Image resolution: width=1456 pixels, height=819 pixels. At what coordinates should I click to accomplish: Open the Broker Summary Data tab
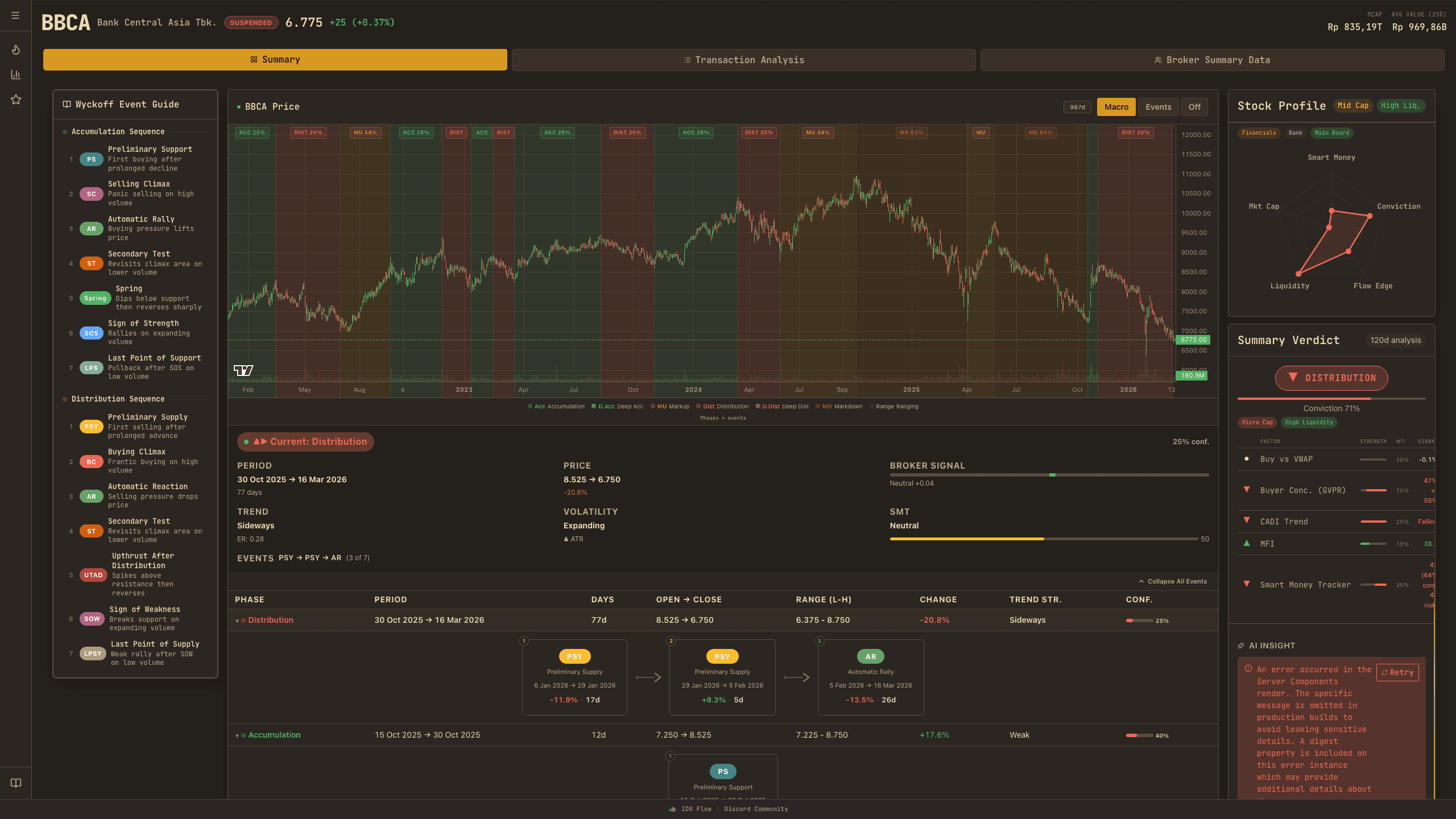[x=1211, y=60]
